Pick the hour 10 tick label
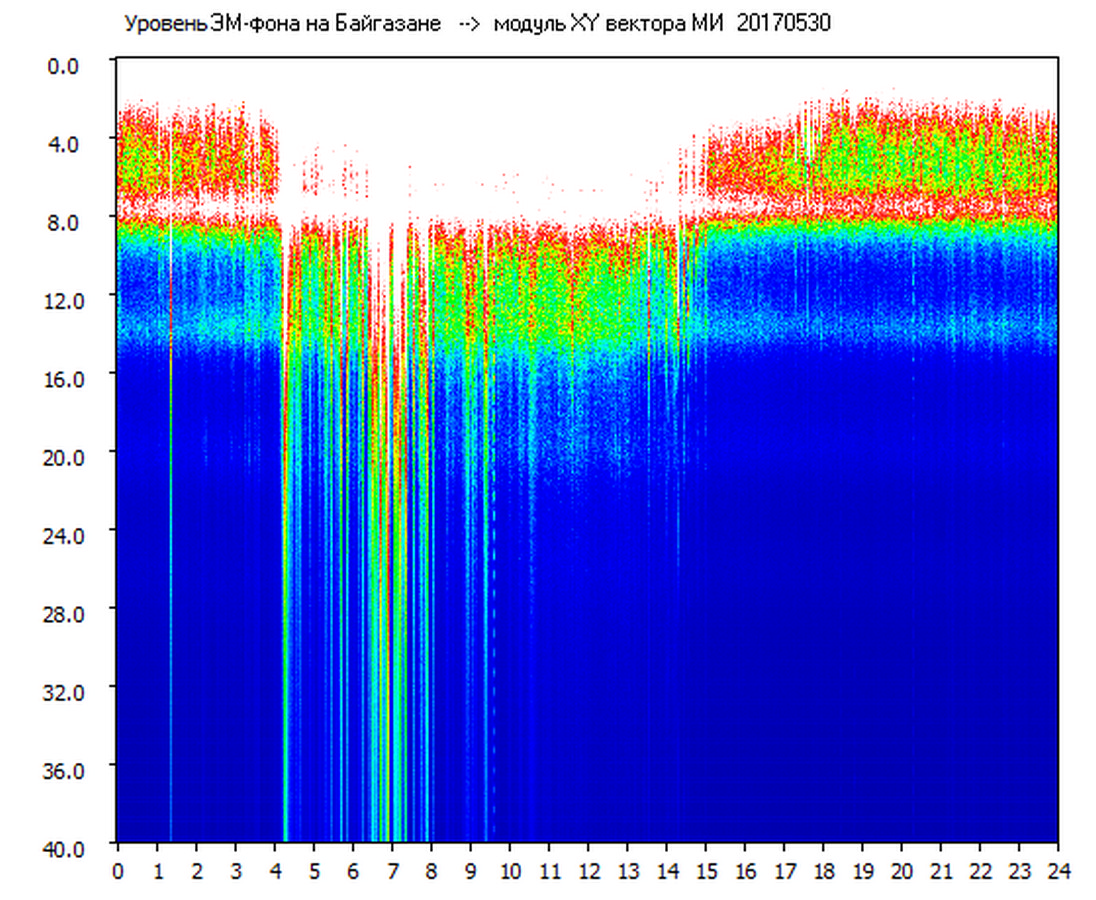This screenshot has width=1096, height=900. click(510, 871)
